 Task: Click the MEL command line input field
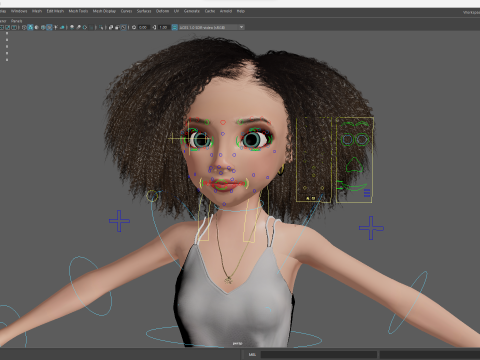(319, 354)
